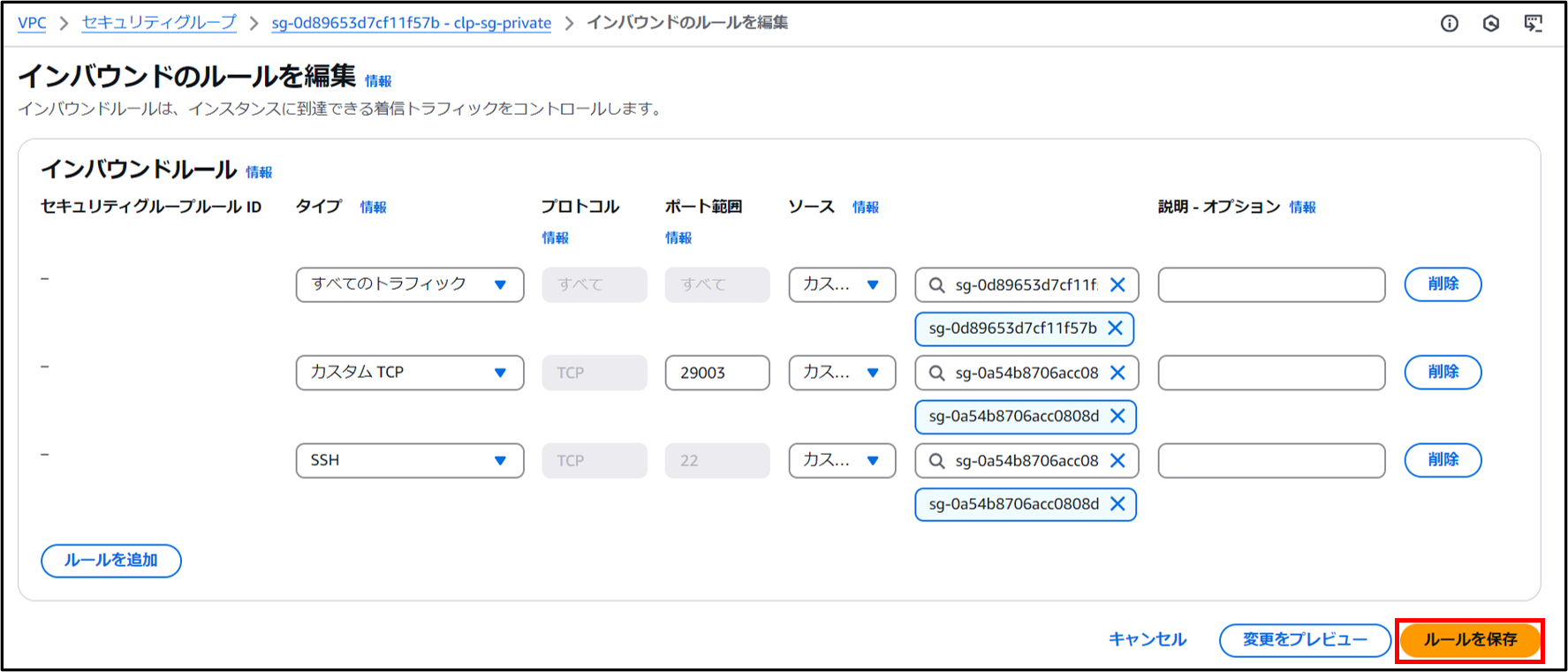The width and height of the screenshot is (1568, 672).
Task: Expand the source type dropdown in the SSH row
Action: click(x=841, y=460)
